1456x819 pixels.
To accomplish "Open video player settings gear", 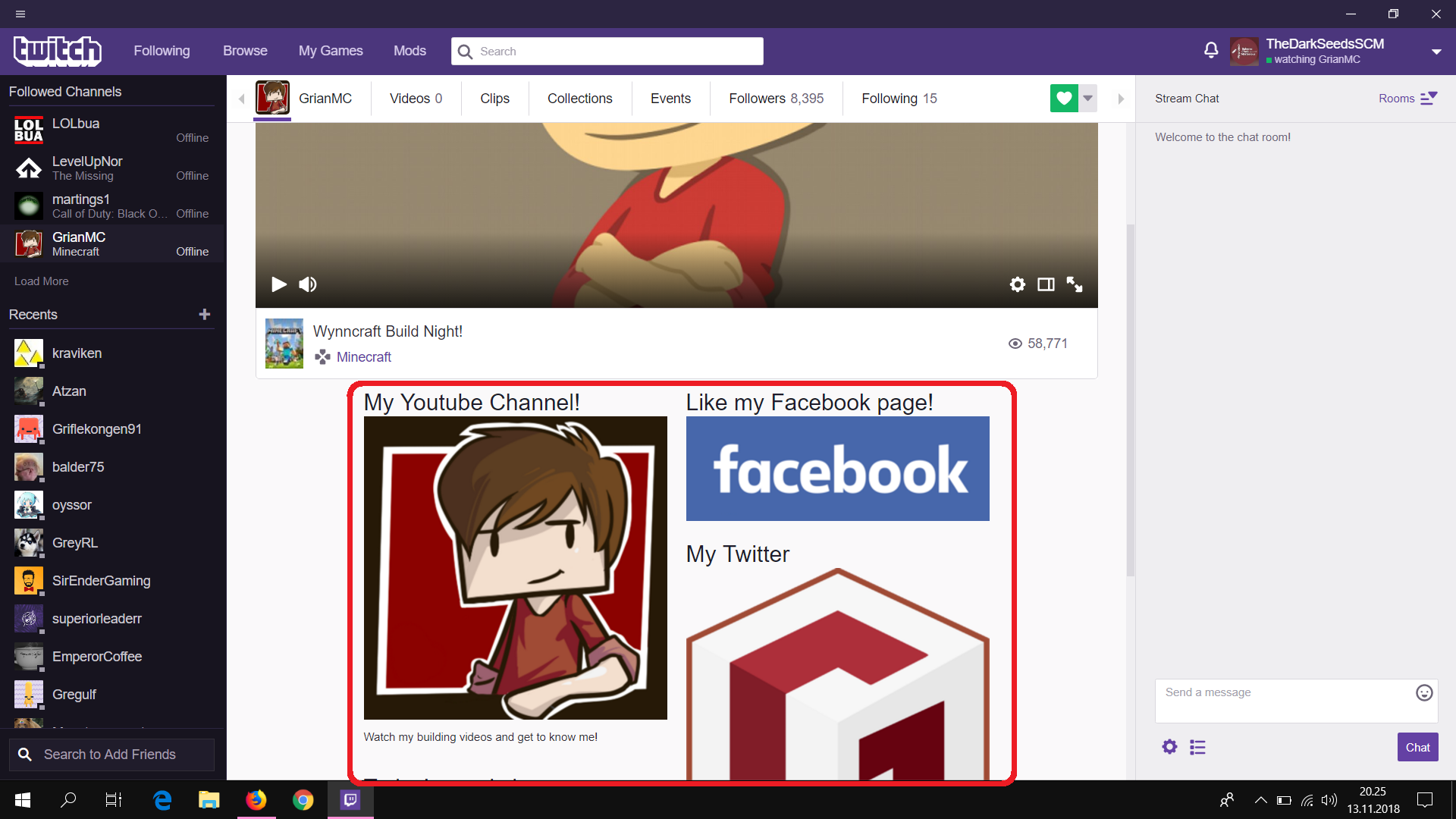I will pyautogui.click(x=1018, y=284).
